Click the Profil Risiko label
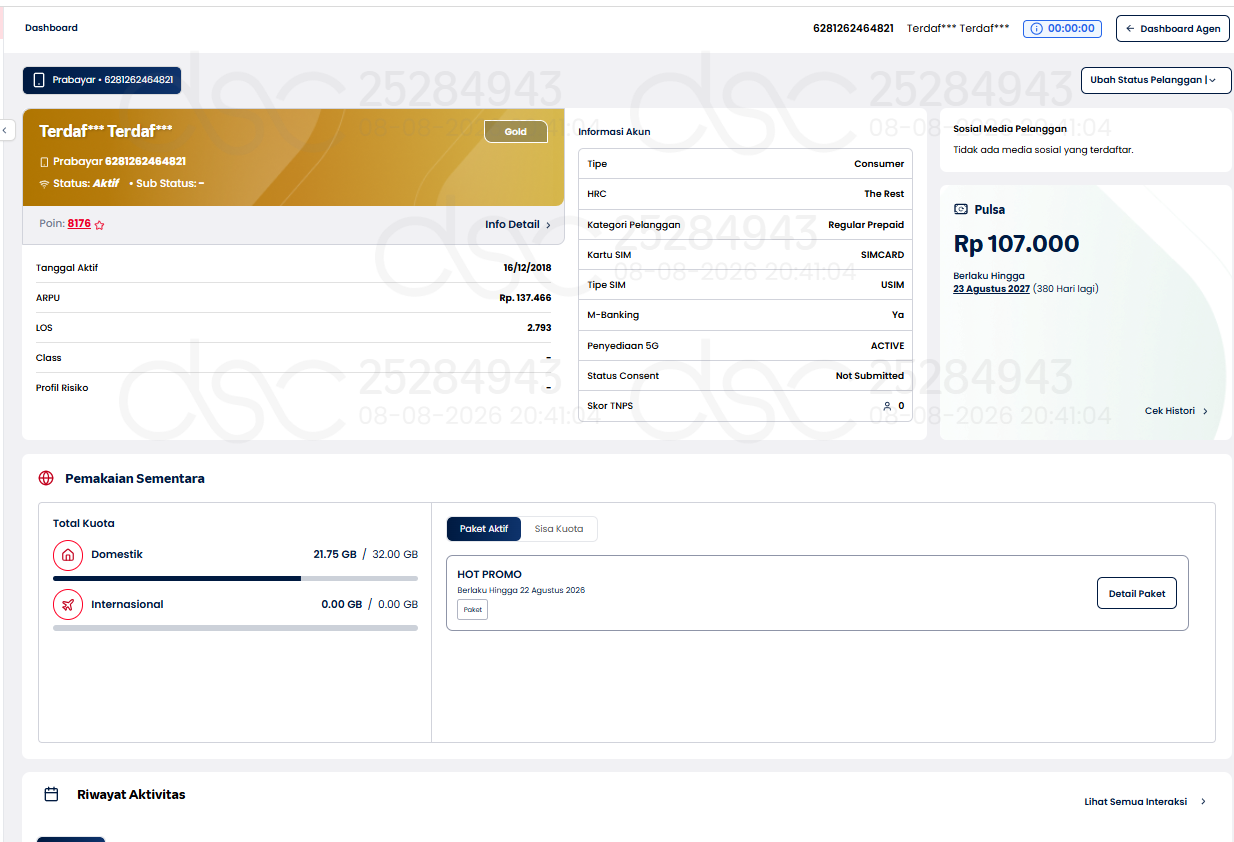This screenshot has height=842, width=1234. pos(62,388)
